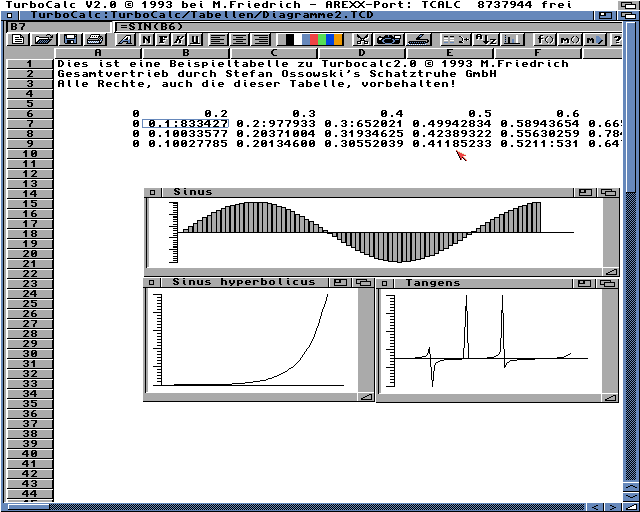Set normal text style with N button

click(146, 40)
